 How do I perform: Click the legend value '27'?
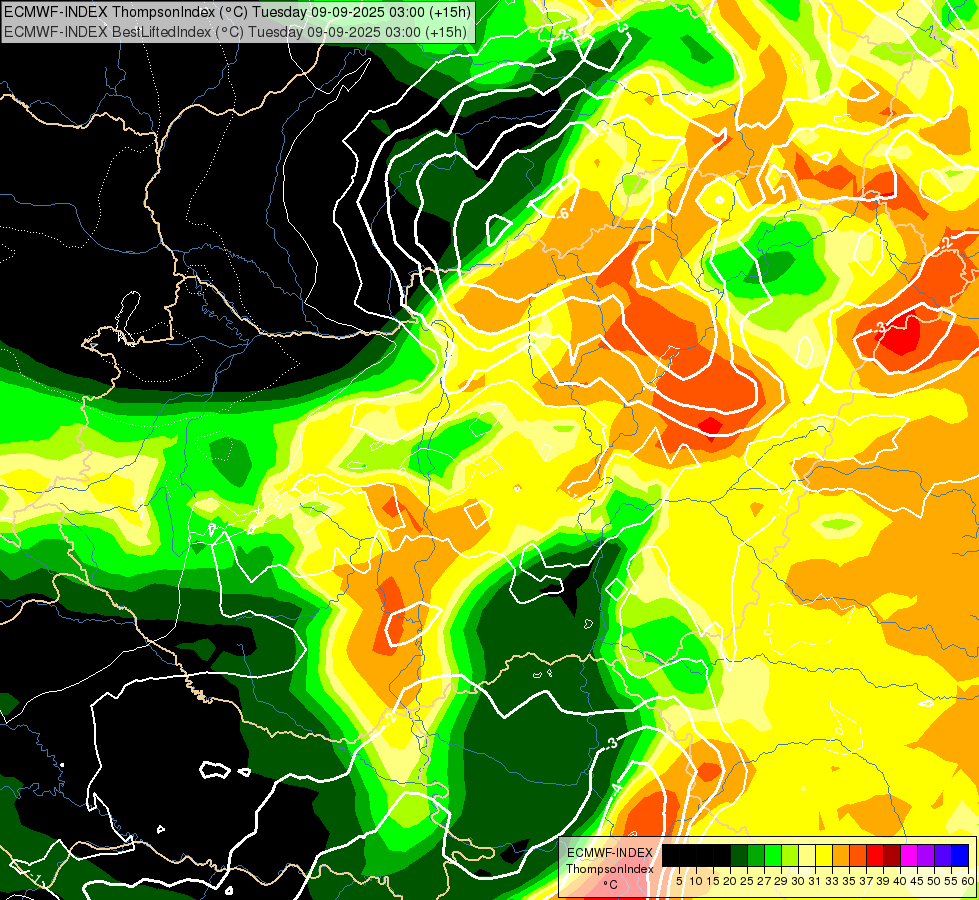764,881
